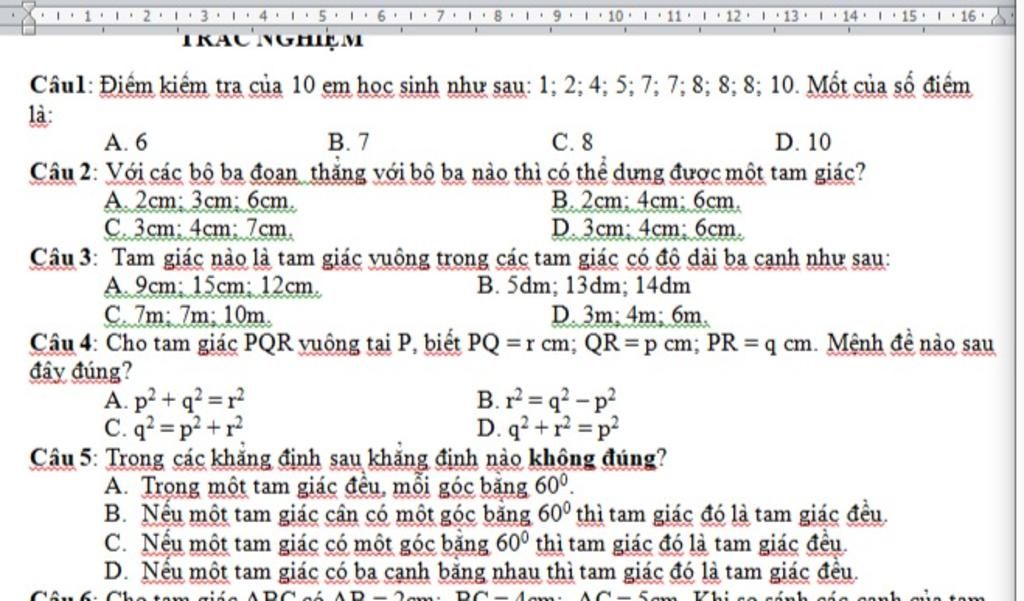Click option 'D. q² + r² = p²'

tap(547, 427)
